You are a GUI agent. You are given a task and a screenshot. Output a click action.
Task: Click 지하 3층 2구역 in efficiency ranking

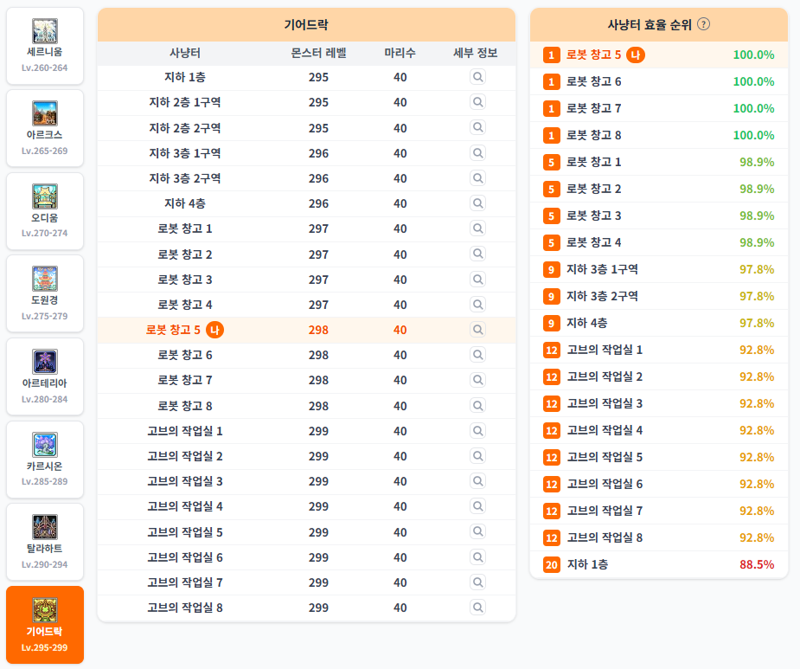pyautogui.click(x=659, y=296)
